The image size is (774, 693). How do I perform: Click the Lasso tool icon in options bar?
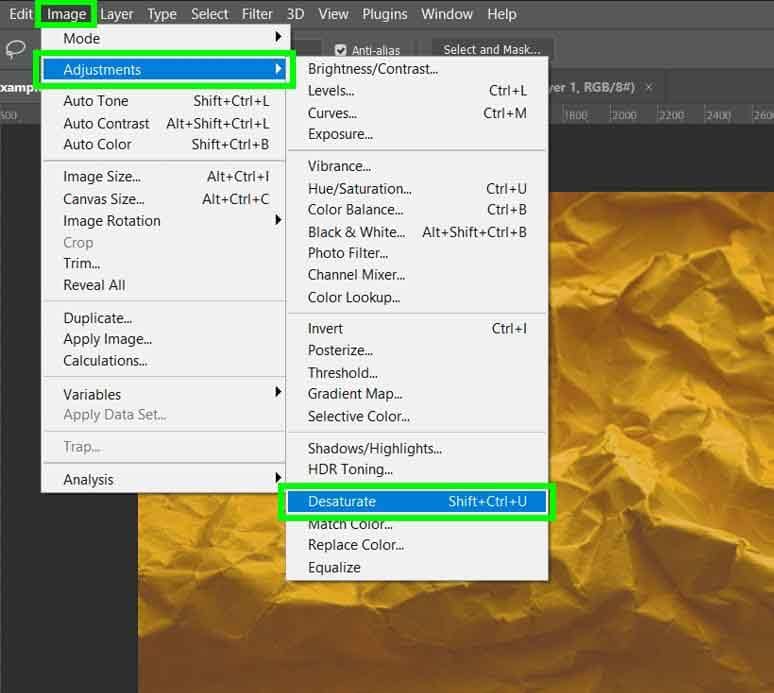point(16,50)
